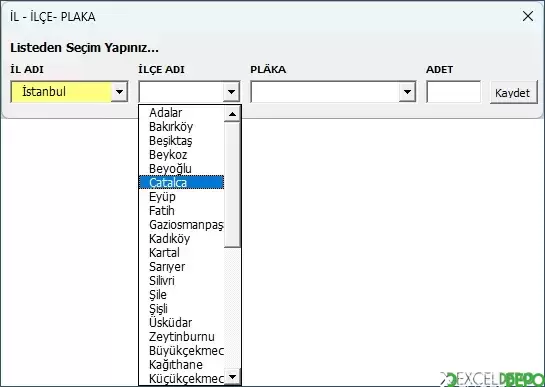
Task: Click the list scroll down arrow
Action: 232,377
